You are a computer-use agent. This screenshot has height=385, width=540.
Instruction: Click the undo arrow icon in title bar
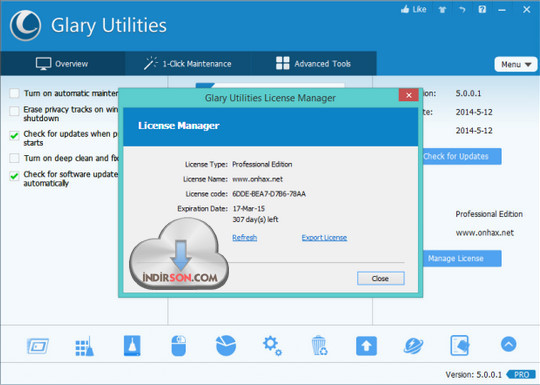pos(462,10)
